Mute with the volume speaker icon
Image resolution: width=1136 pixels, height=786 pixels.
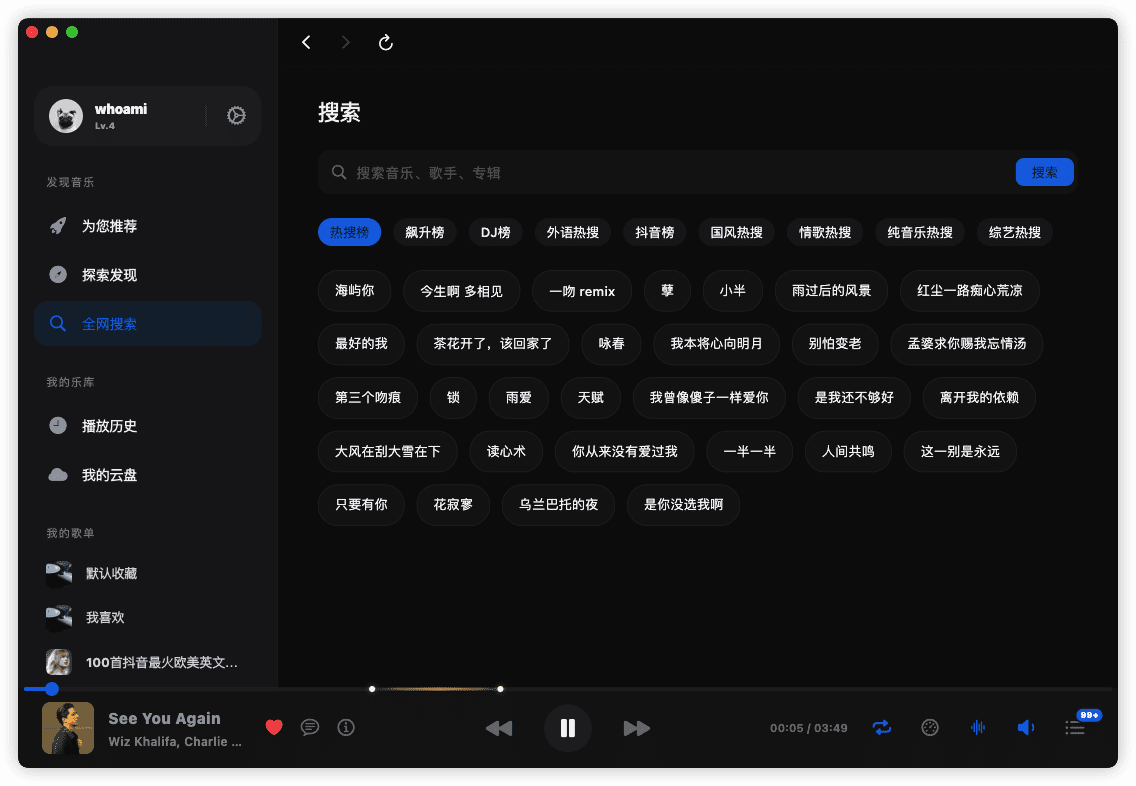[x=1026, y=727]
